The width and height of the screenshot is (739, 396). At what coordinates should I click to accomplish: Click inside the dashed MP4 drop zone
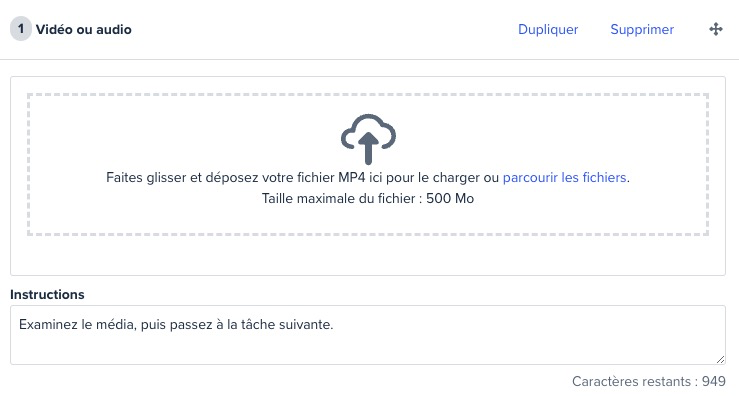tap(368, 164)
